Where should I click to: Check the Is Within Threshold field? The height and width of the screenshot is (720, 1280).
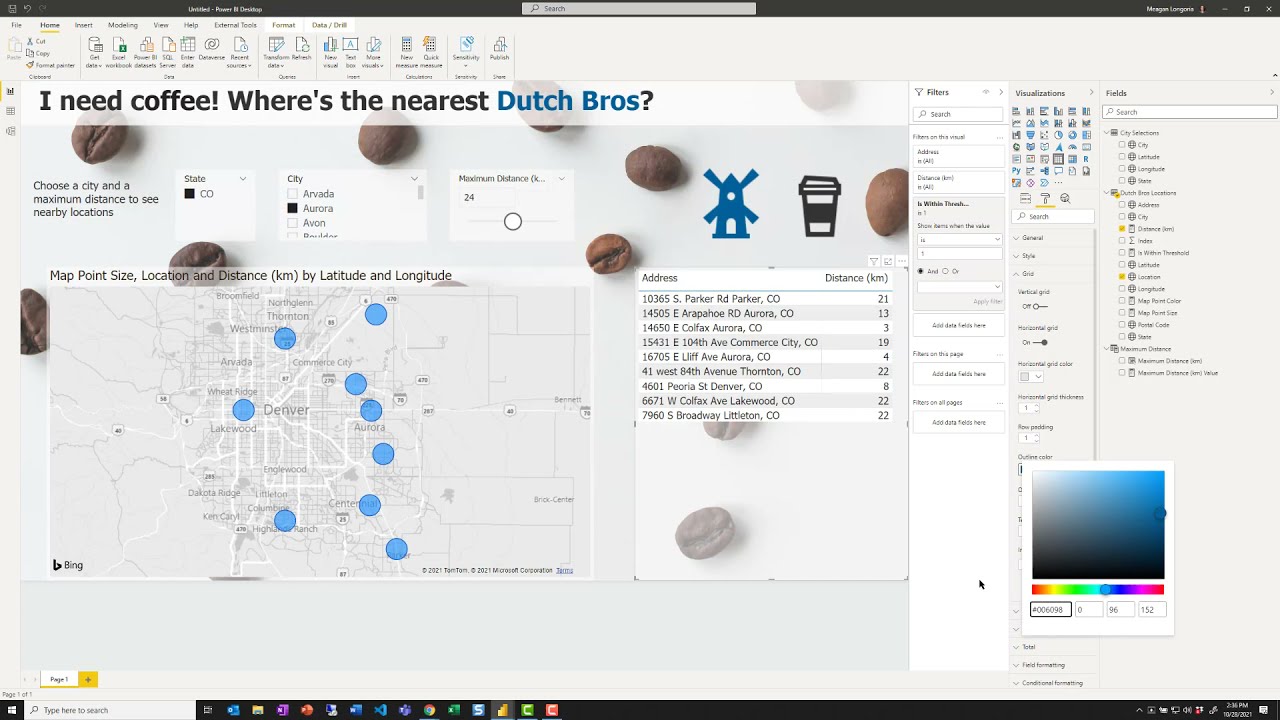coord(1122,253)
